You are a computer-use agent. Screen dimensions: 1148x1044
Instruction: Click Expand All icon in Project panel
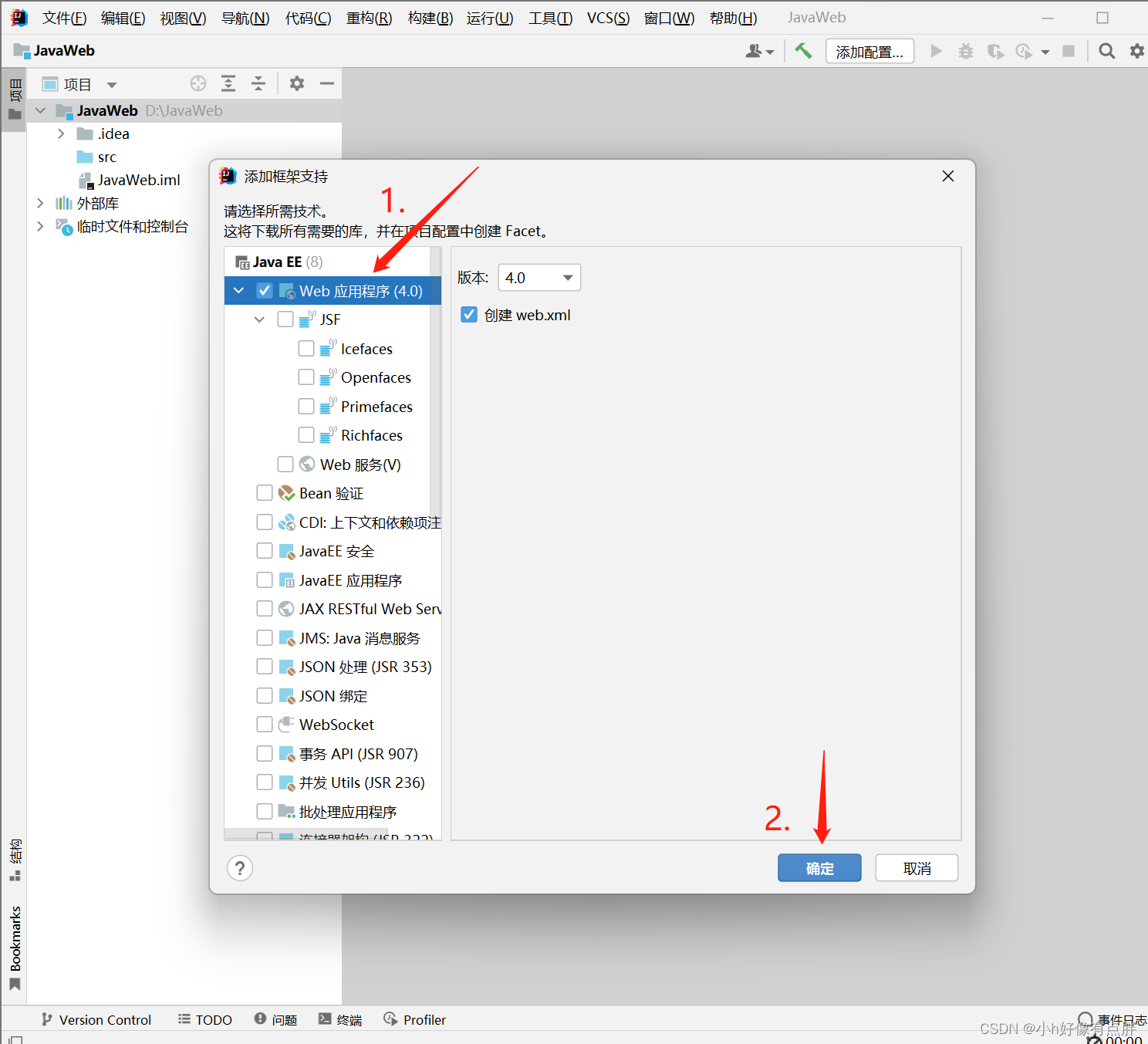point(228,83)
